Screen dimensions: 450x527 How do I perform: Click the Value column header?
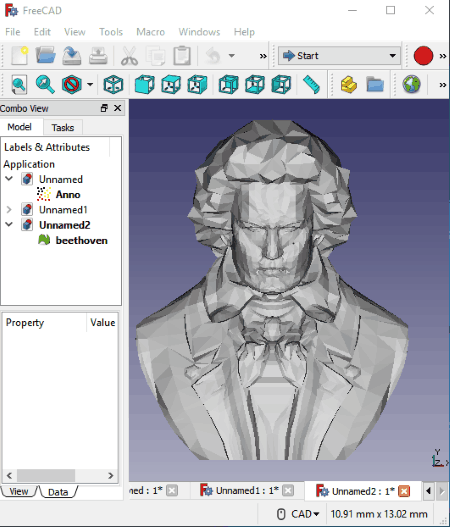[103, 323]
